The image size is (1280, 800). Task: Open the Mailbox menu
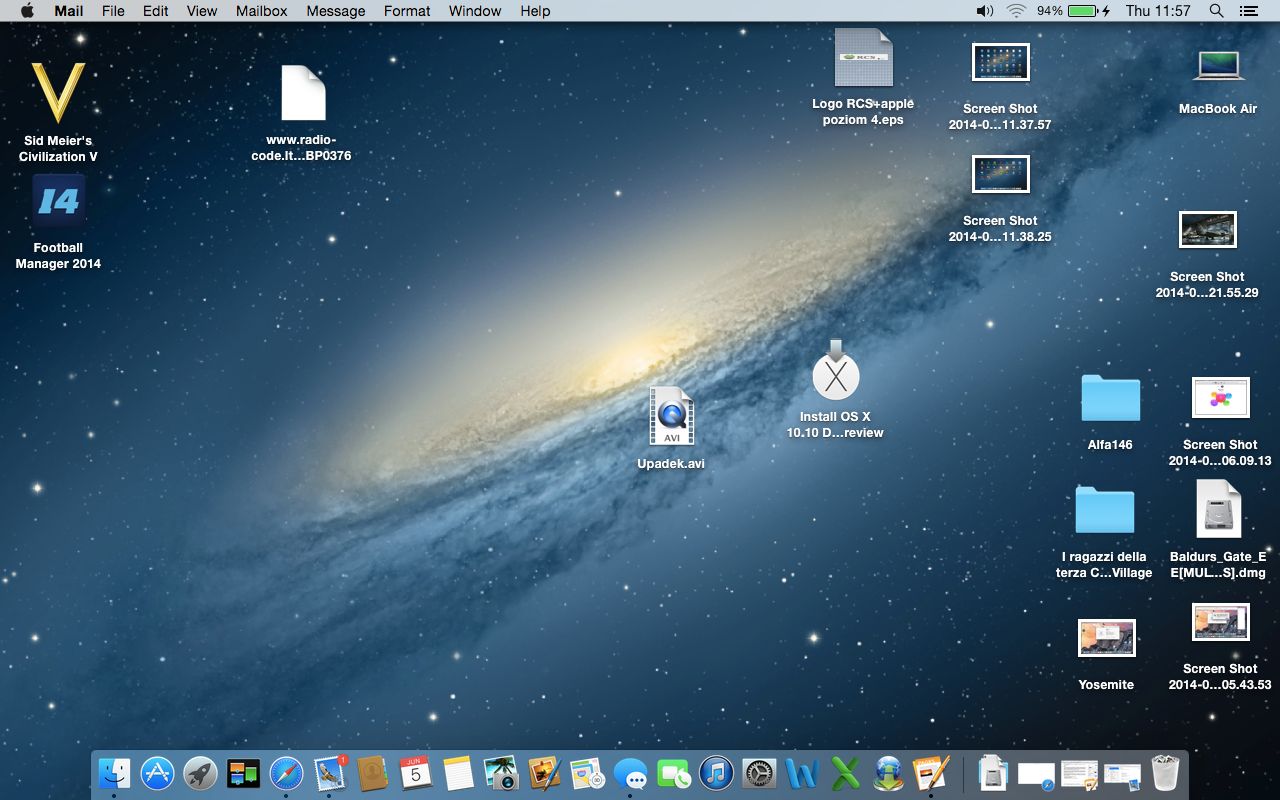[x=262, y=11]
